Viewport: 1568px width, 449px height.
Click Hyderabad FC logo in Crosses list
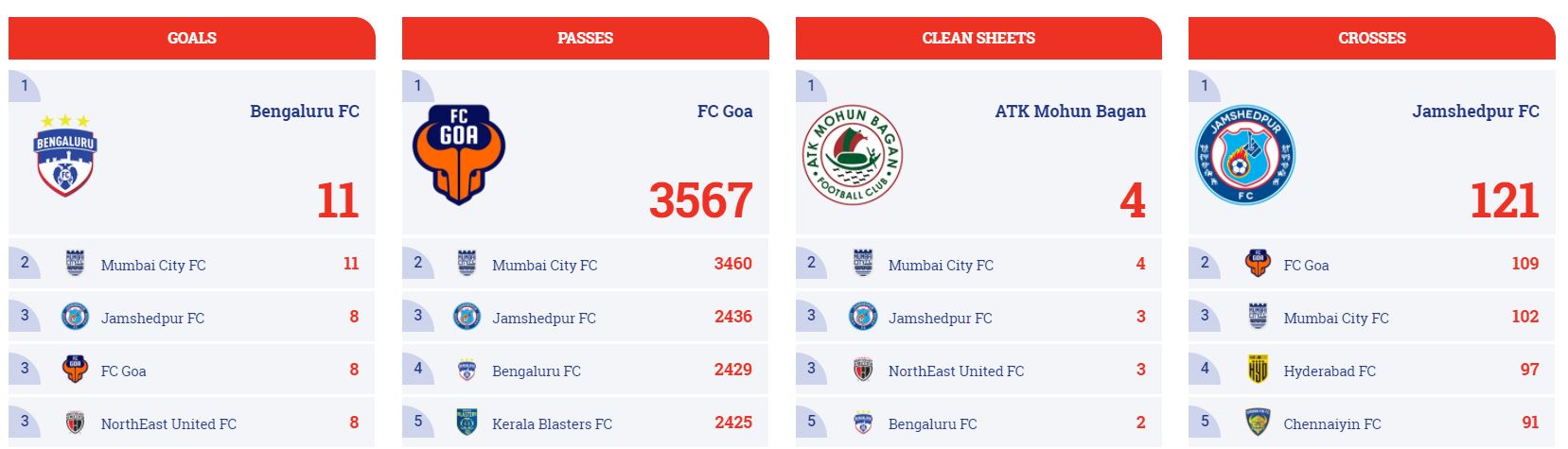pyautogui.click(x=1258, y=370)
